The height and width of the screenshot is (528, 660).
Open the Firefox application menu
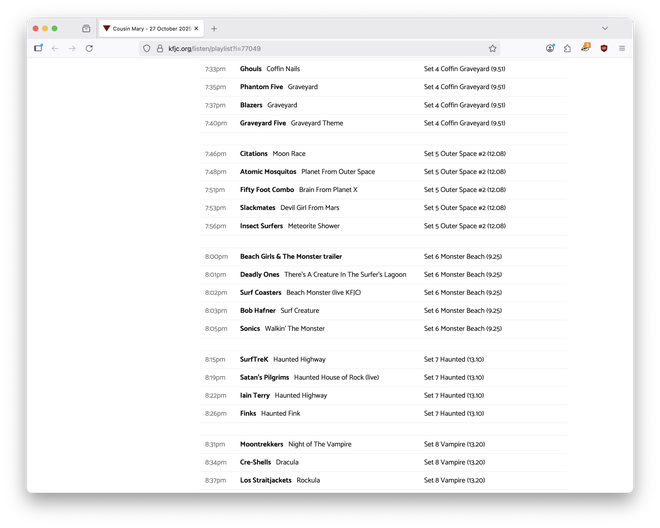[621, 48]
